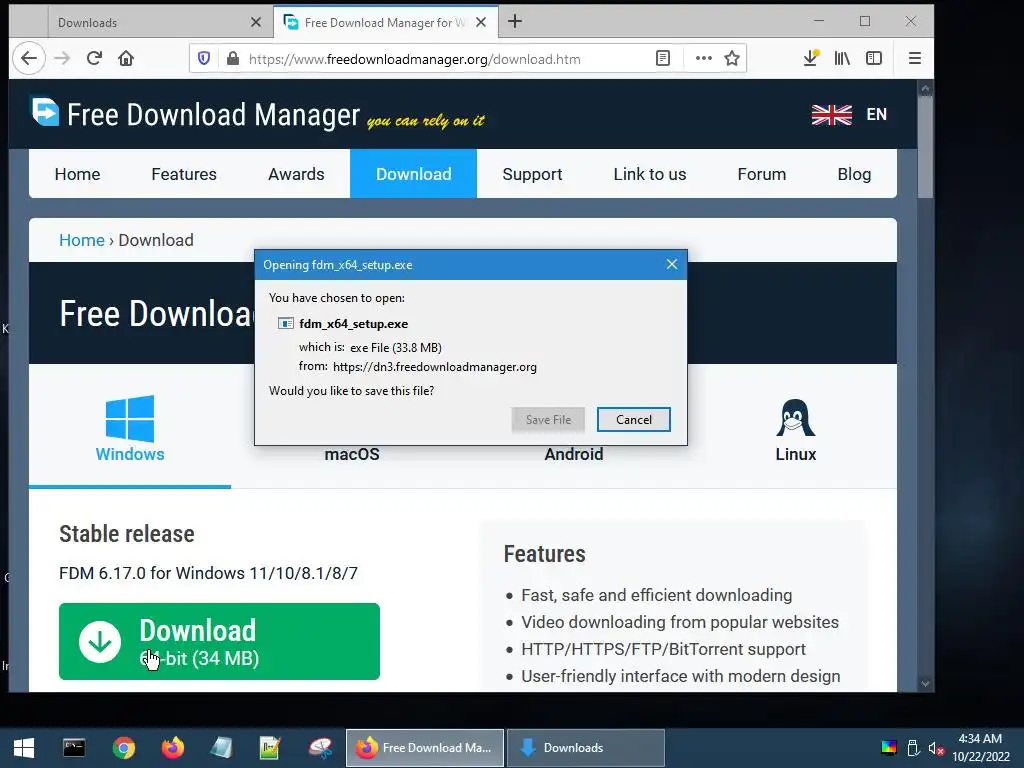Viewport: 1024px width, 768px height.
Task: Open the EN language selector
Action: point(876,114)
